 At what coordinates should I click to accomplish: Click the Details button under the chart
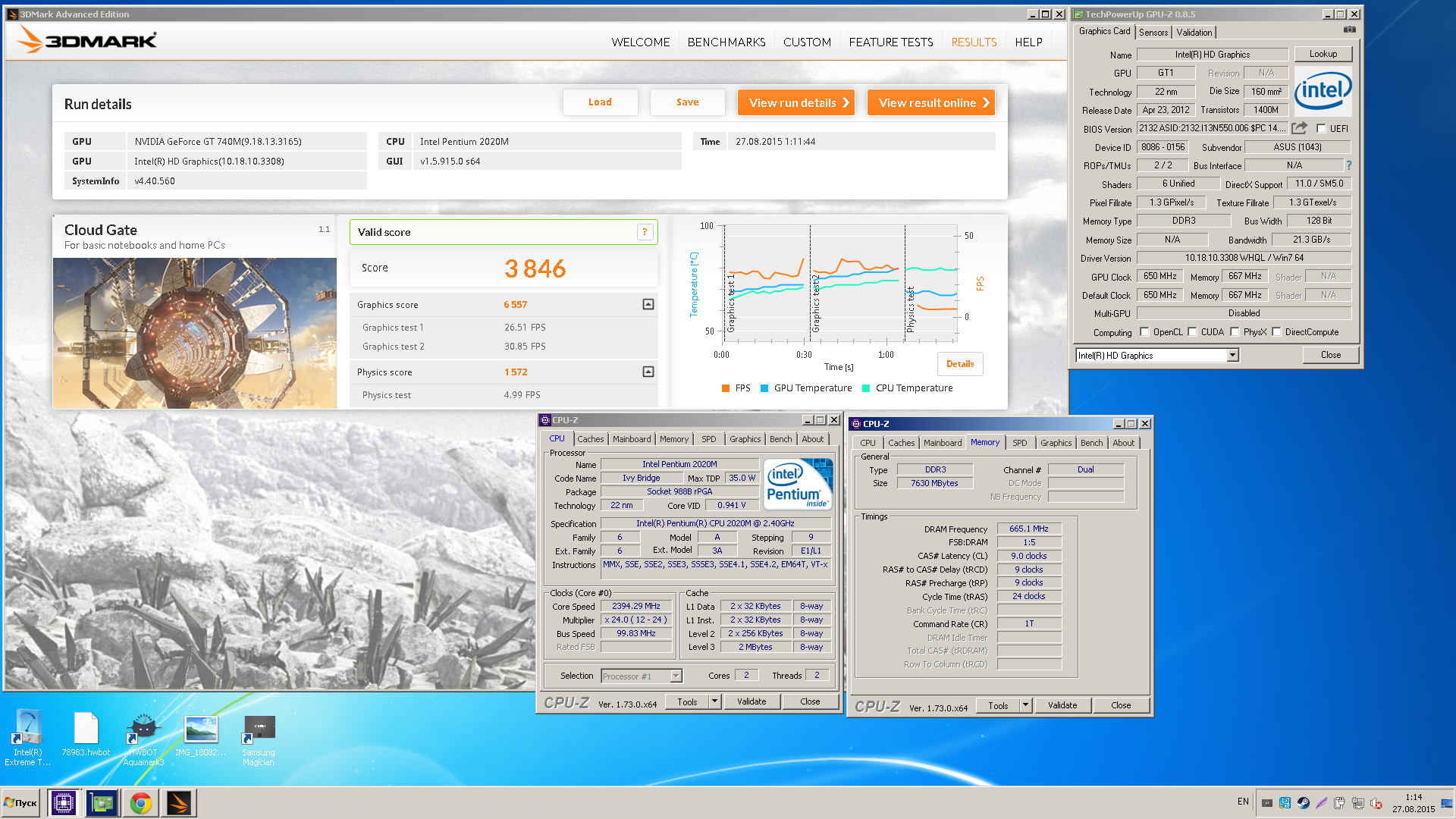960,364
